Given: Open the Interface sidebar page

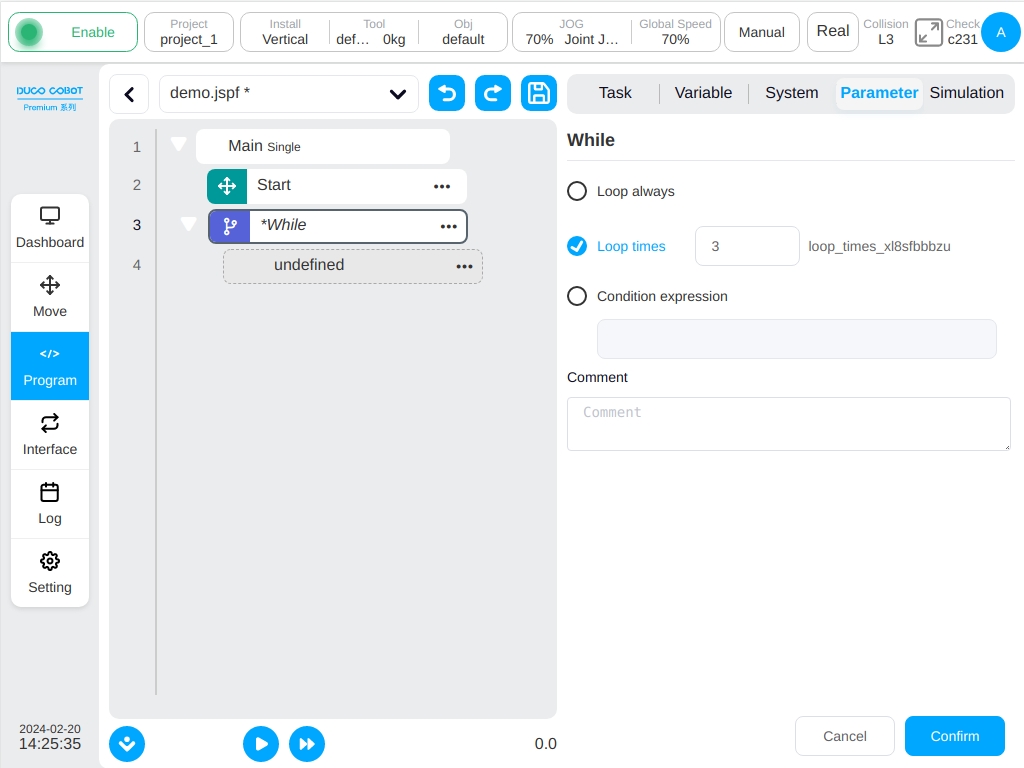Looking at the screenshot, I should (50, 435).
